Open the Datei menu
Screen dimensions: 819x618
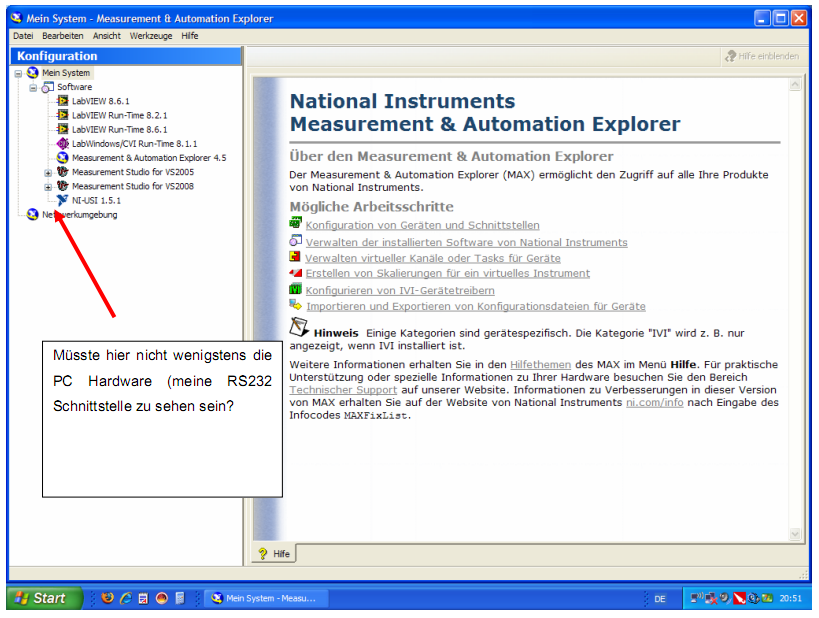(x=23, y=36)
